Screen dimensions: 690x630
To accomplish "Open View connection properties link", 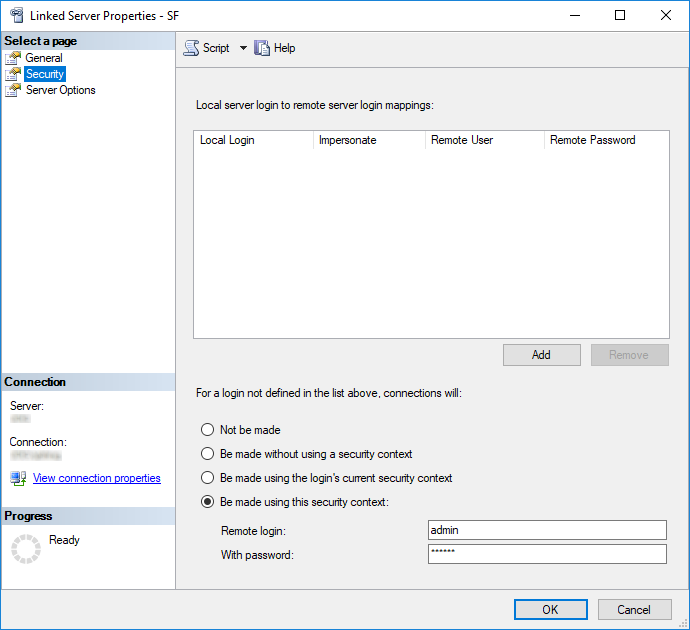I will pyautogui.click(x=97, y=478).
